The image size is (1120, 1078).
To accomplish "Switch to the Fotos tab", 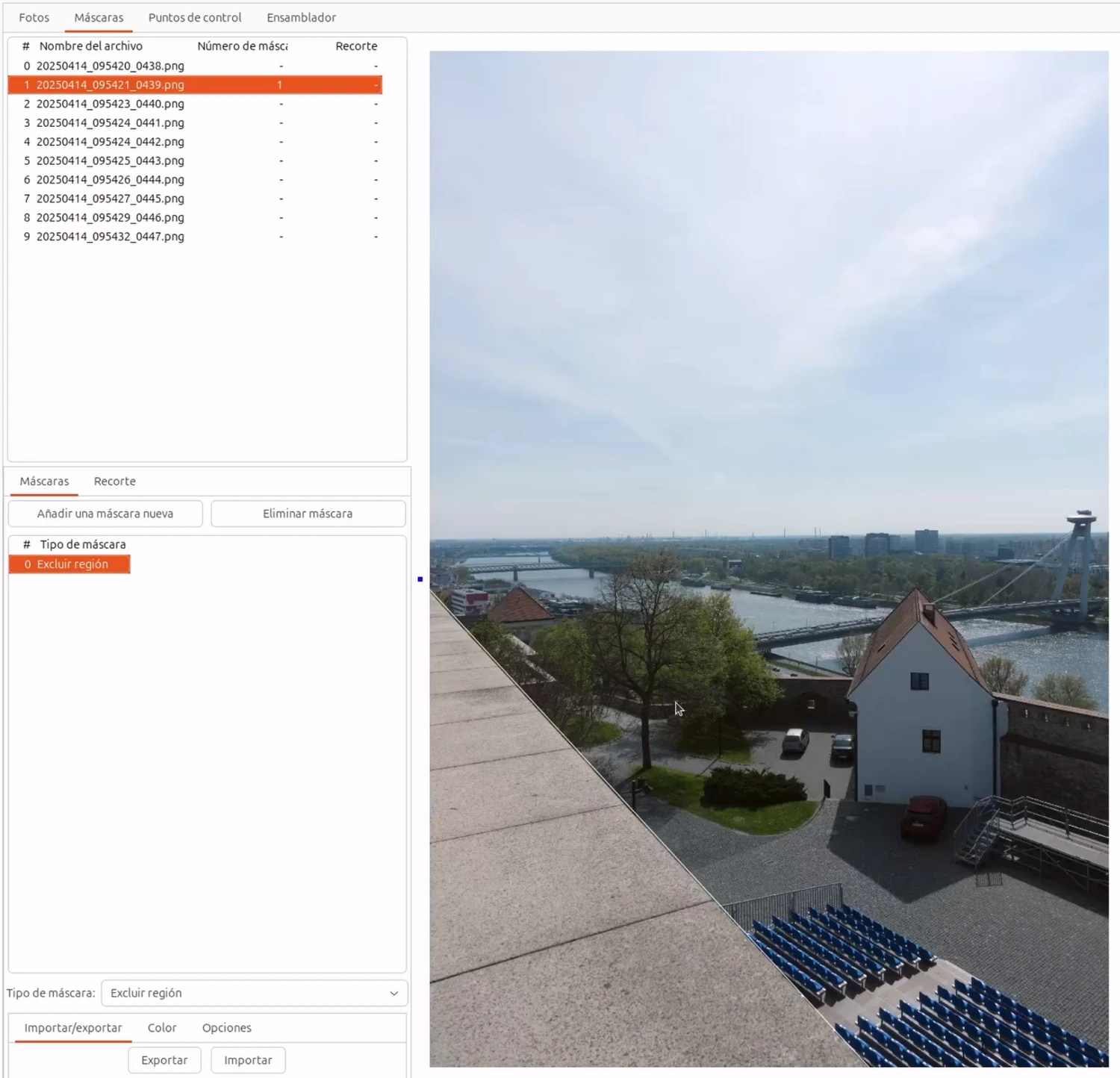I will coord(34,17).
